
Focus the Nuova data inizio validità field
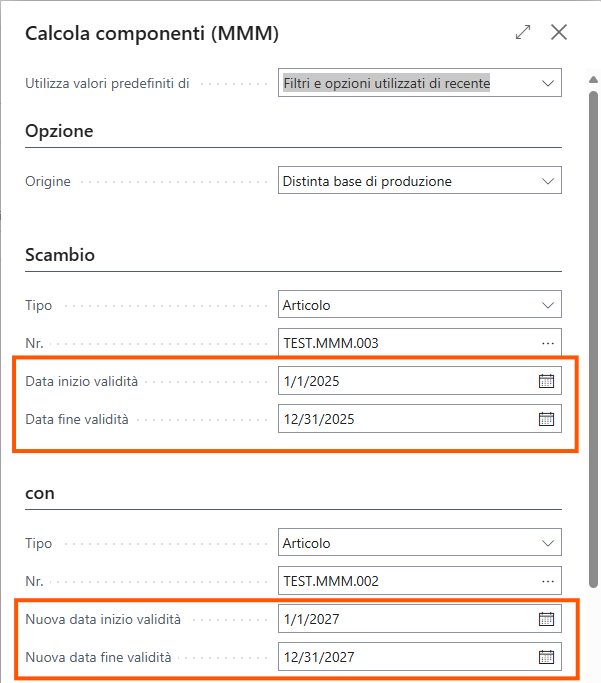(x=405, y=619)
